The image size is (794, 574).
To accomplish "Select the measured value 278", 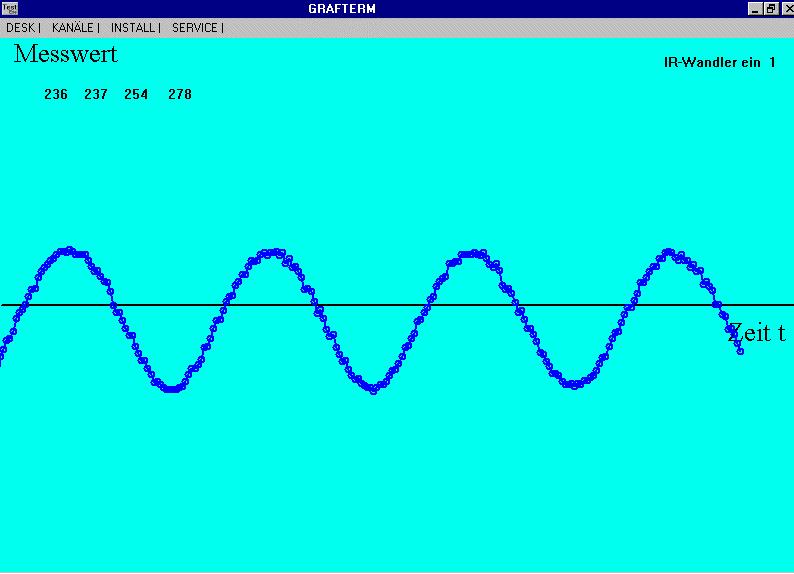I will (180, 95).
